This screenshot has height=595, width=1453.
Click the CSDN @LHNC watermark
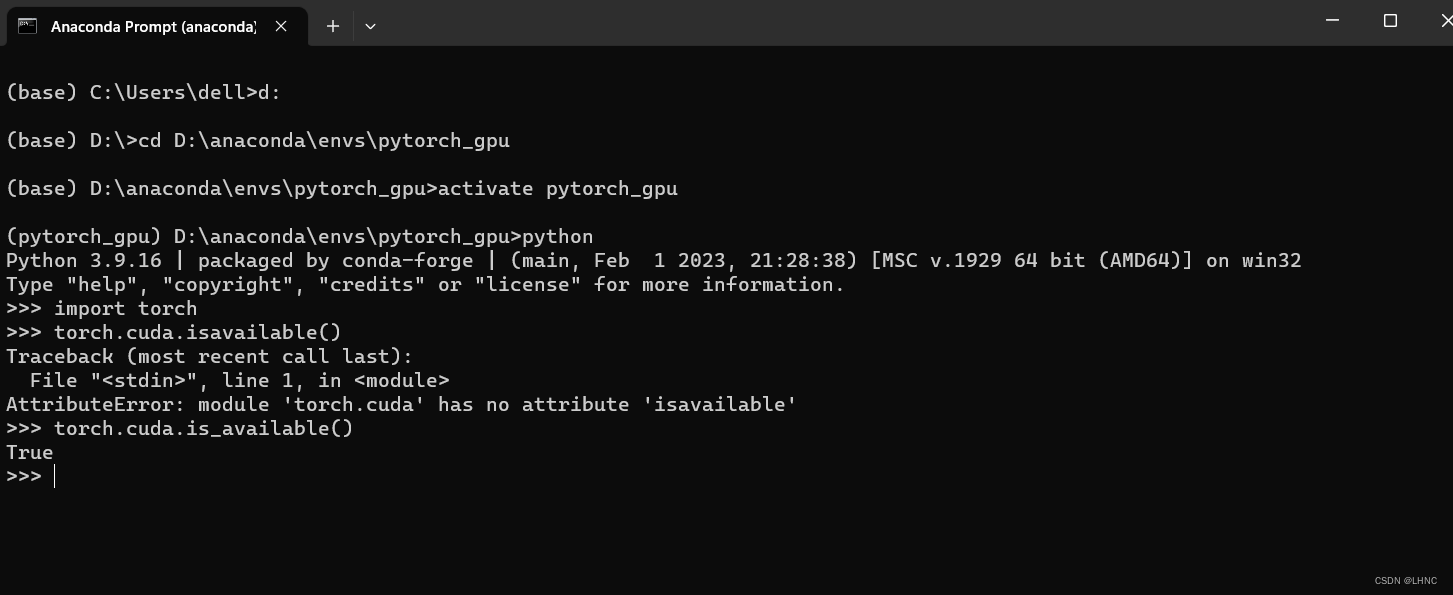1405,581
